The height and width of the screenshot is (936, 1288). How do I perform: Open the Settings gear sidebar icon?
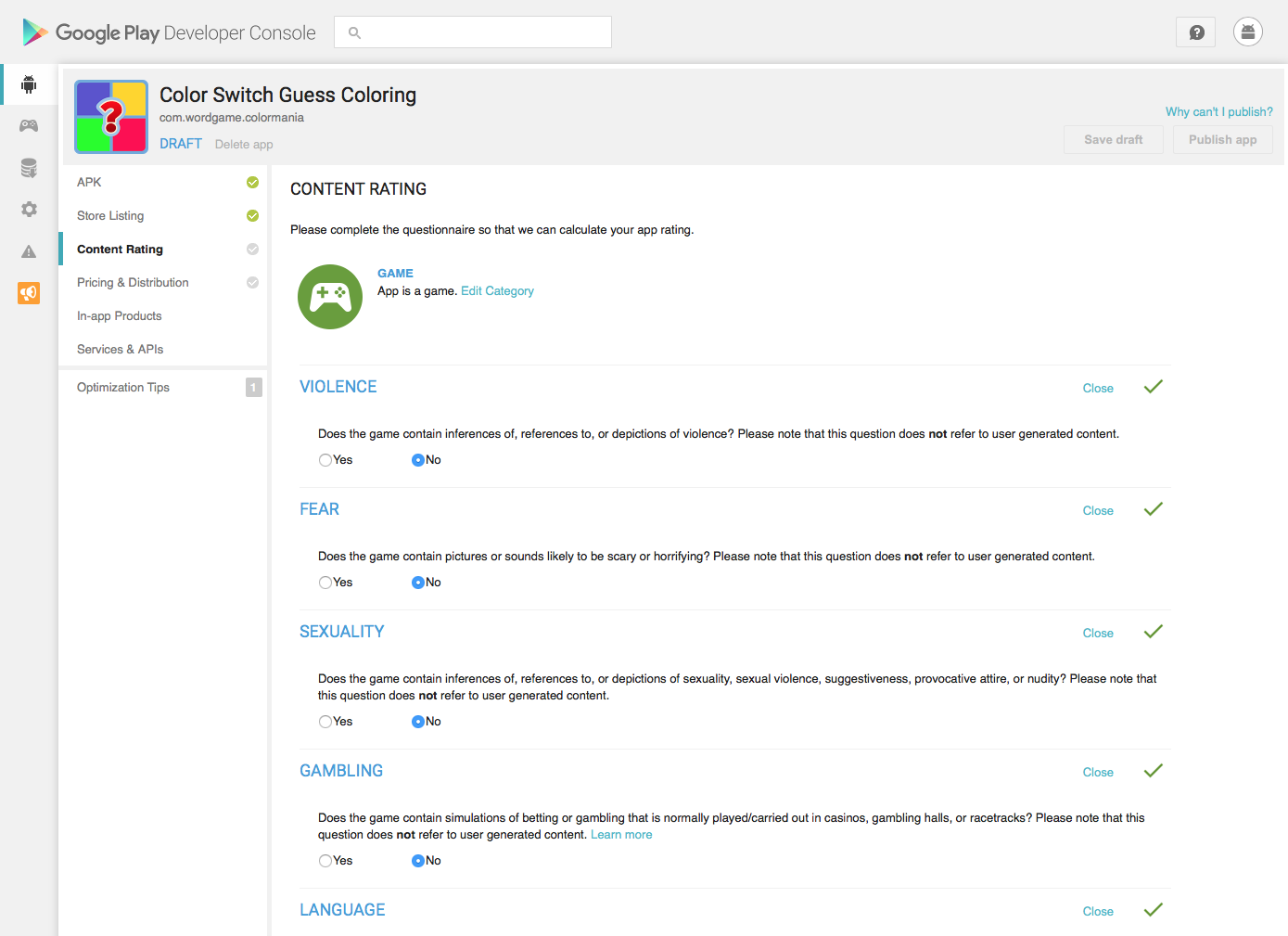[29, 210]
